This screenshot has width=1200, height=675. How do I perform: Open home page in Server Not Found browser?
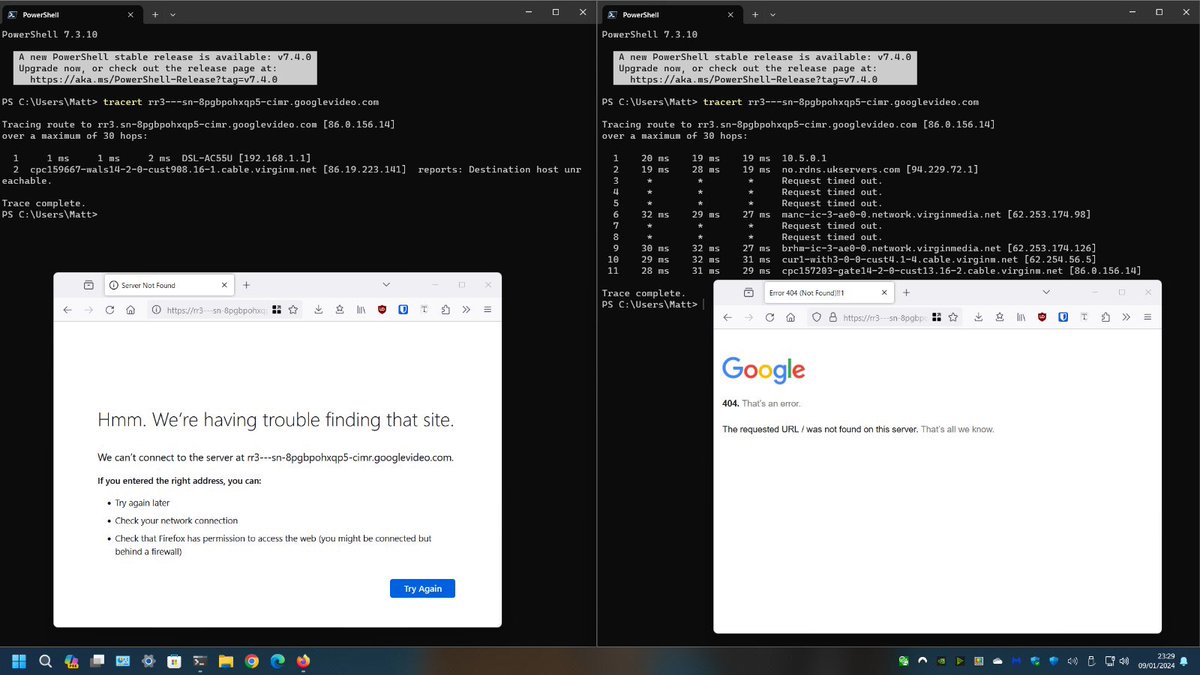[131, 310]
